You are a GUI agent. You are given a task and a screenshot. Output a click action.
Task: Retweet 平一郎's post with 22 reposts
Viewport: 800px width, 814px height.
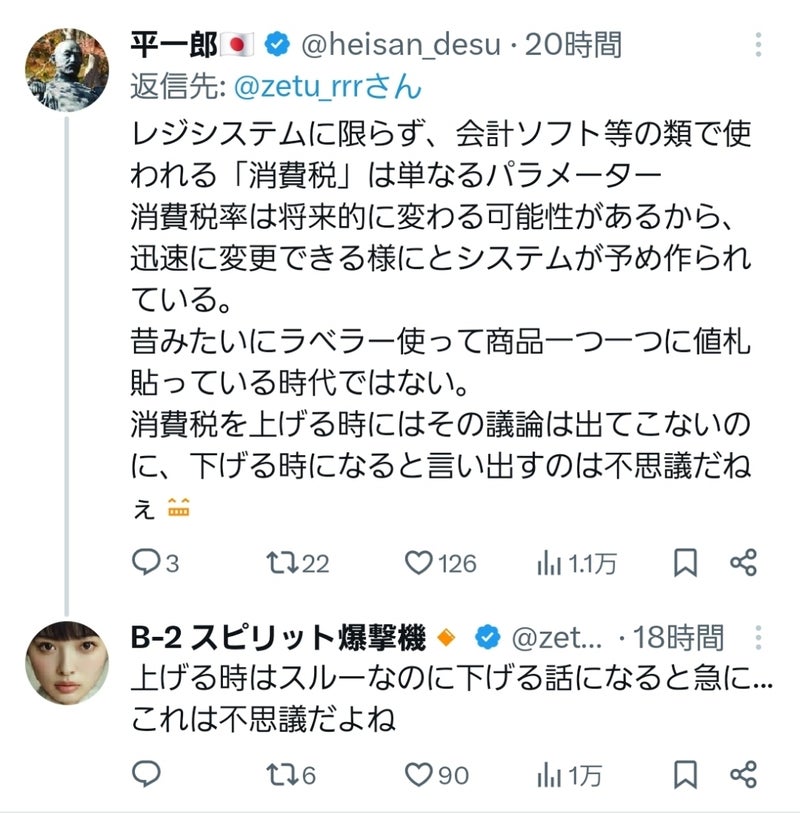[x=281, y=564]
